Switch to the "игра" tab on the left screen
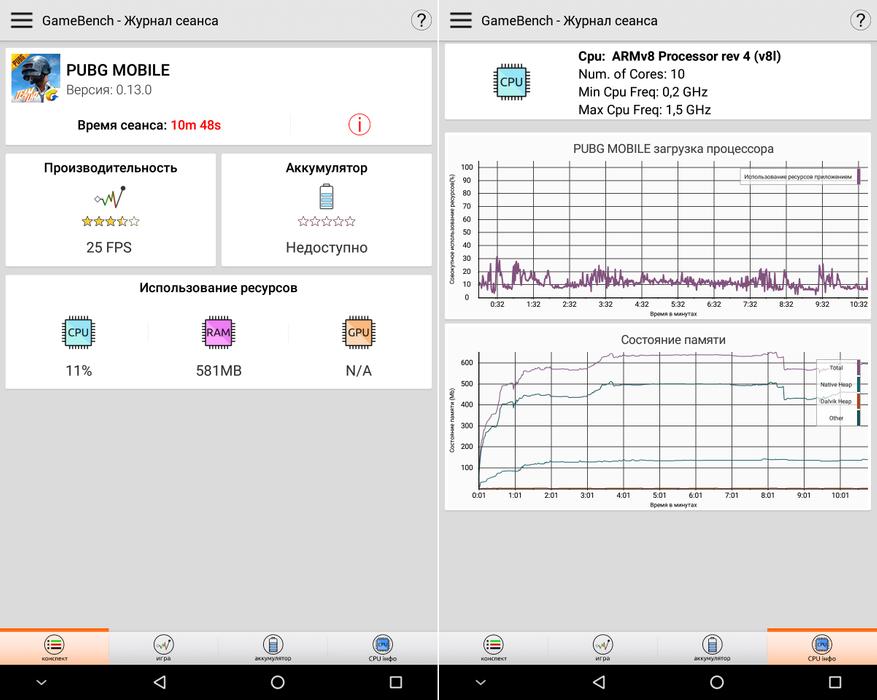The image size is (877, 700). (163, 648)
